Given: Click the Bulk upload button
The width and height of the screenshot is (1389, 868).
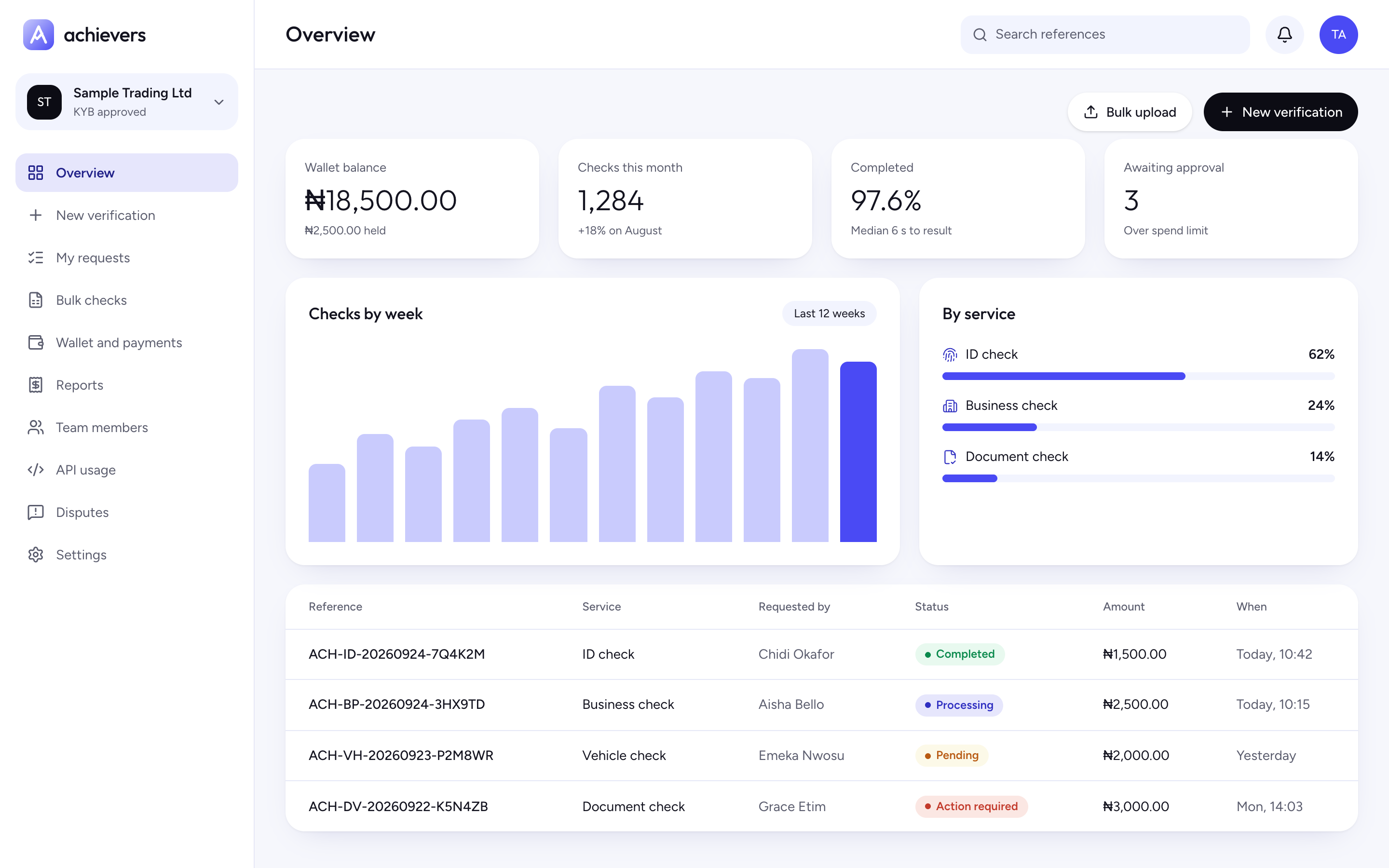Looking at the screenshot, I should coord(1130,112).
